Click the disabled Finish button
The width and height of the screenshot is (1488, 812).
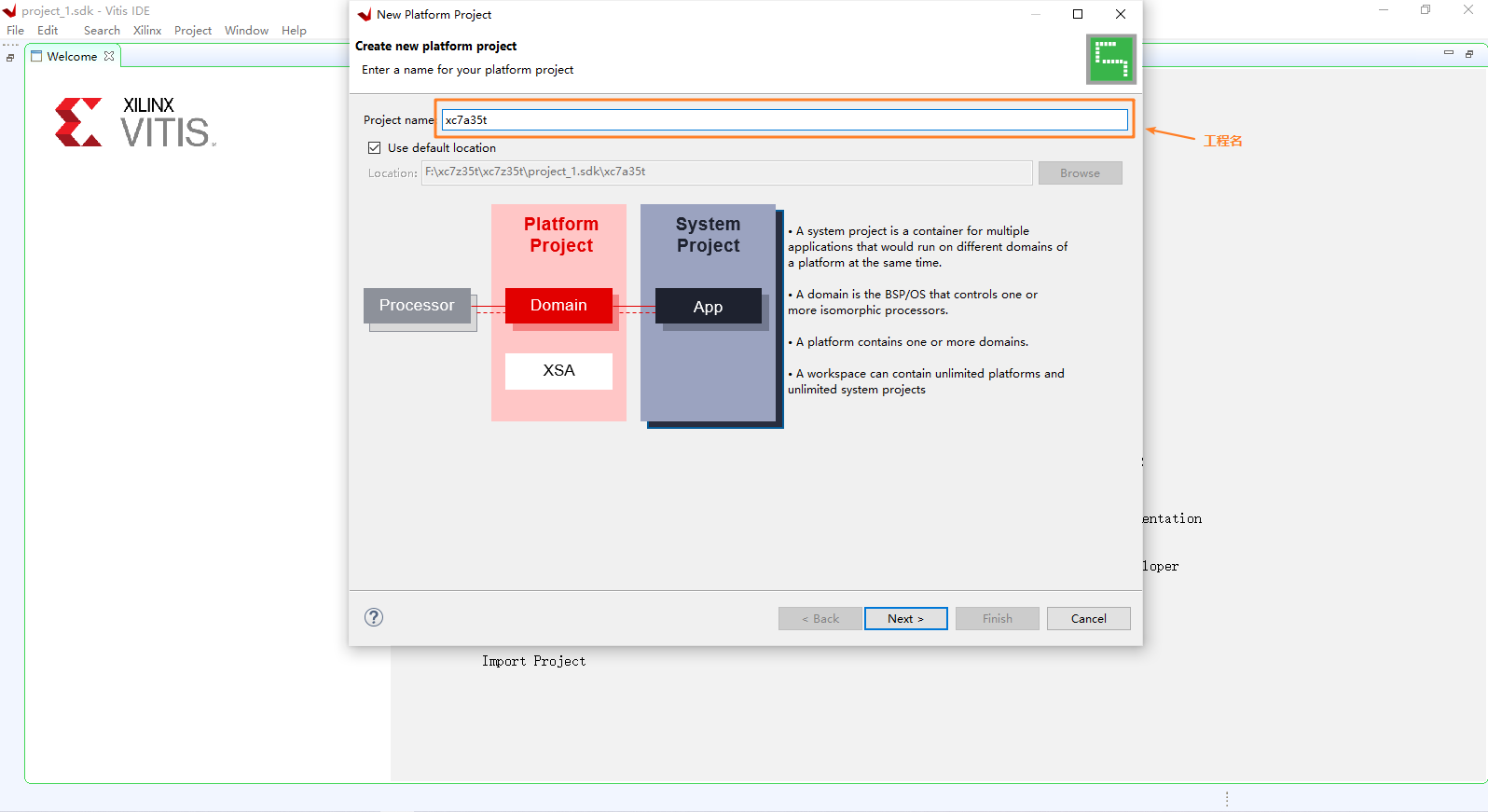997,619
